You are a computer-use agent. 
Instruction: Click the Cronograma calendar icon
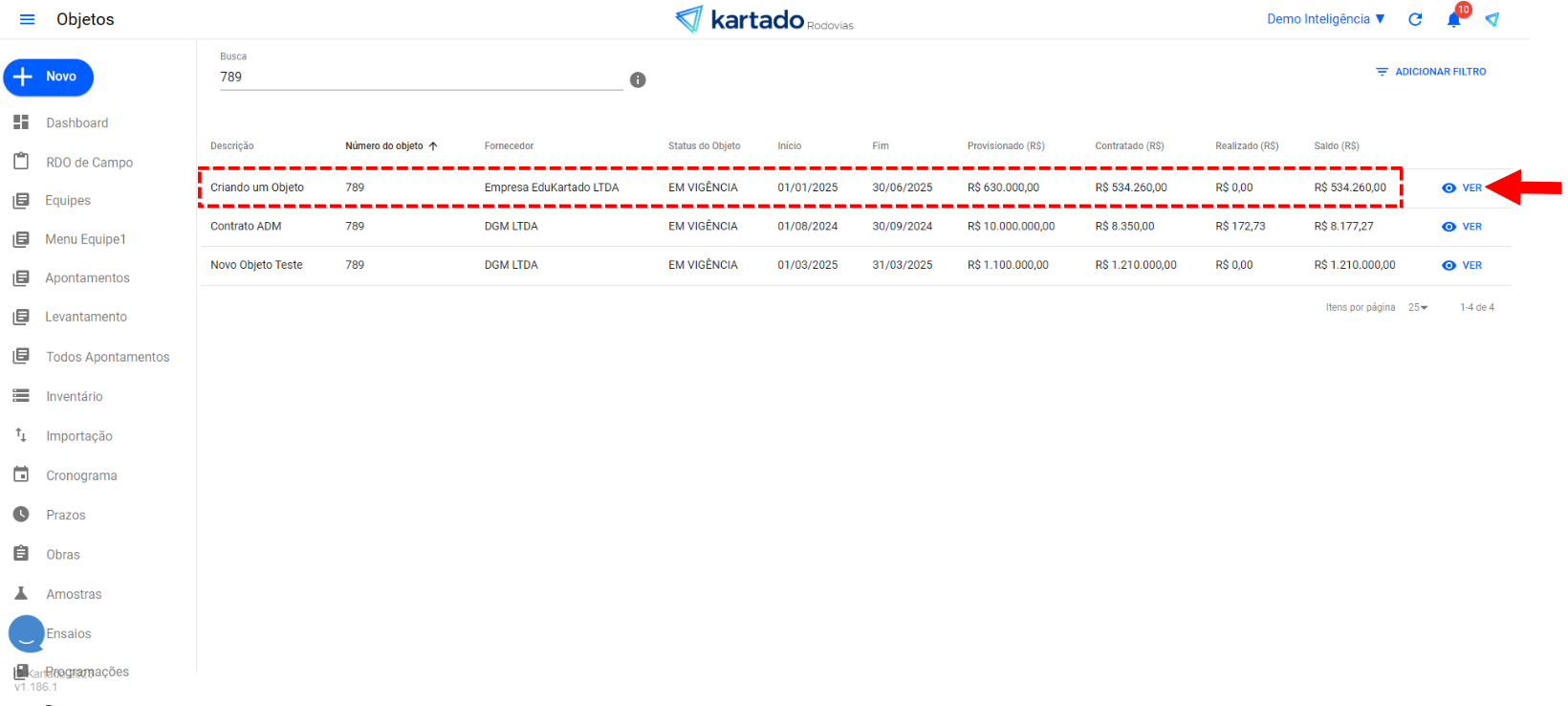click(21, 474)
